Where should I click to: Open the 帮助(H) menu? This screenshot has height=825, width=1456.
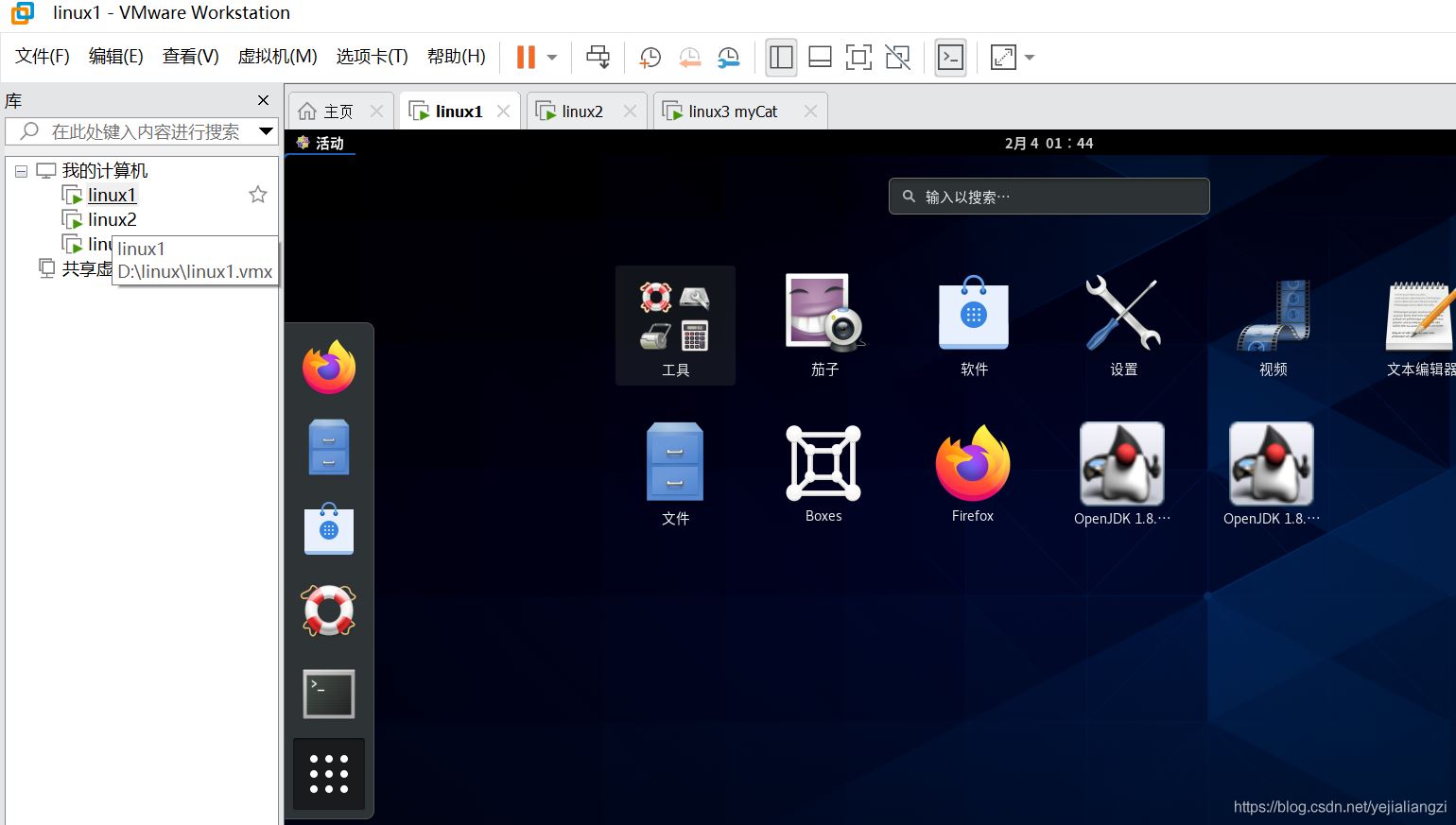pos(457,57)
